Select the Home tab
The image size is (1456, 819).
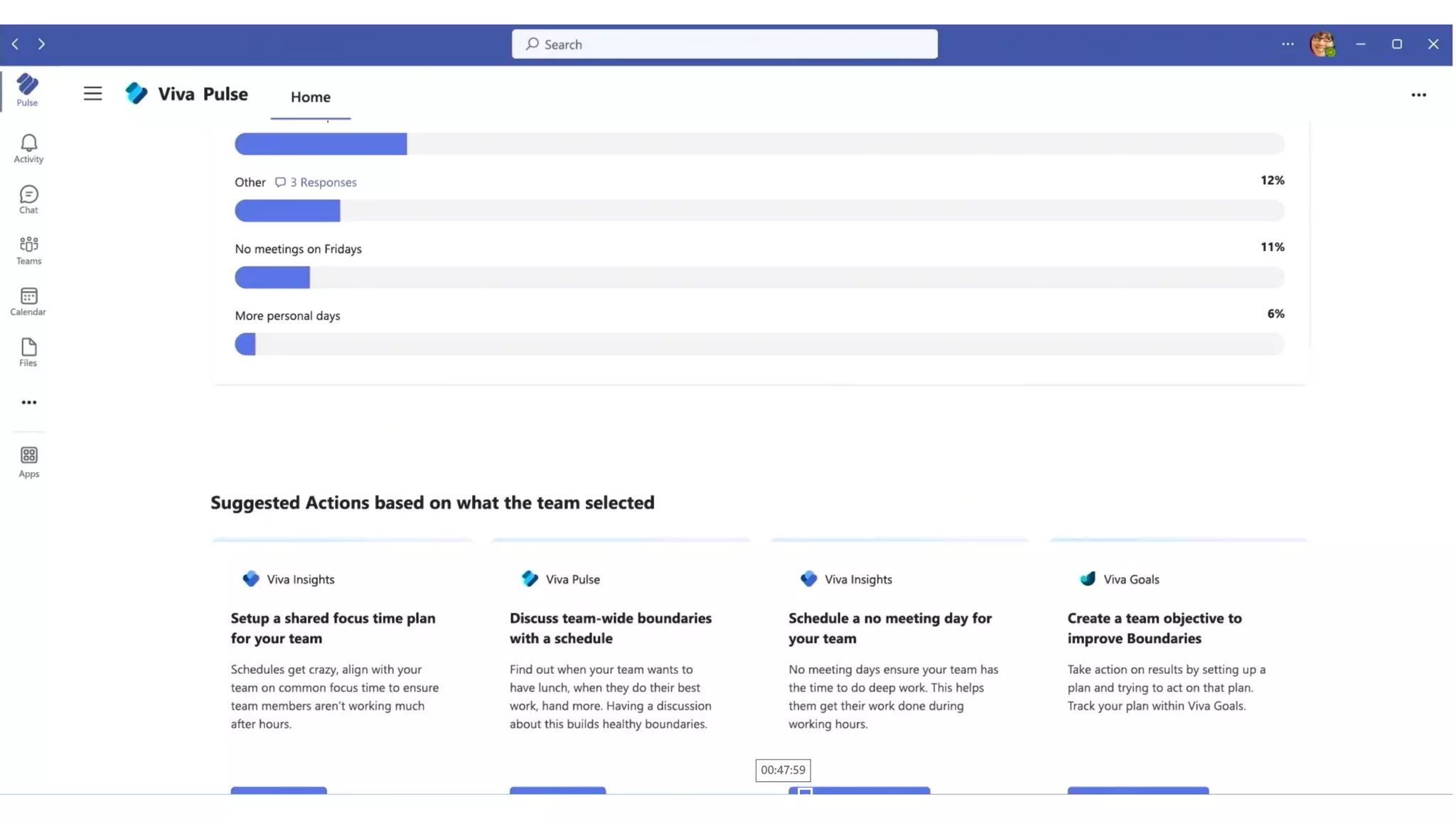coord(310,97)
